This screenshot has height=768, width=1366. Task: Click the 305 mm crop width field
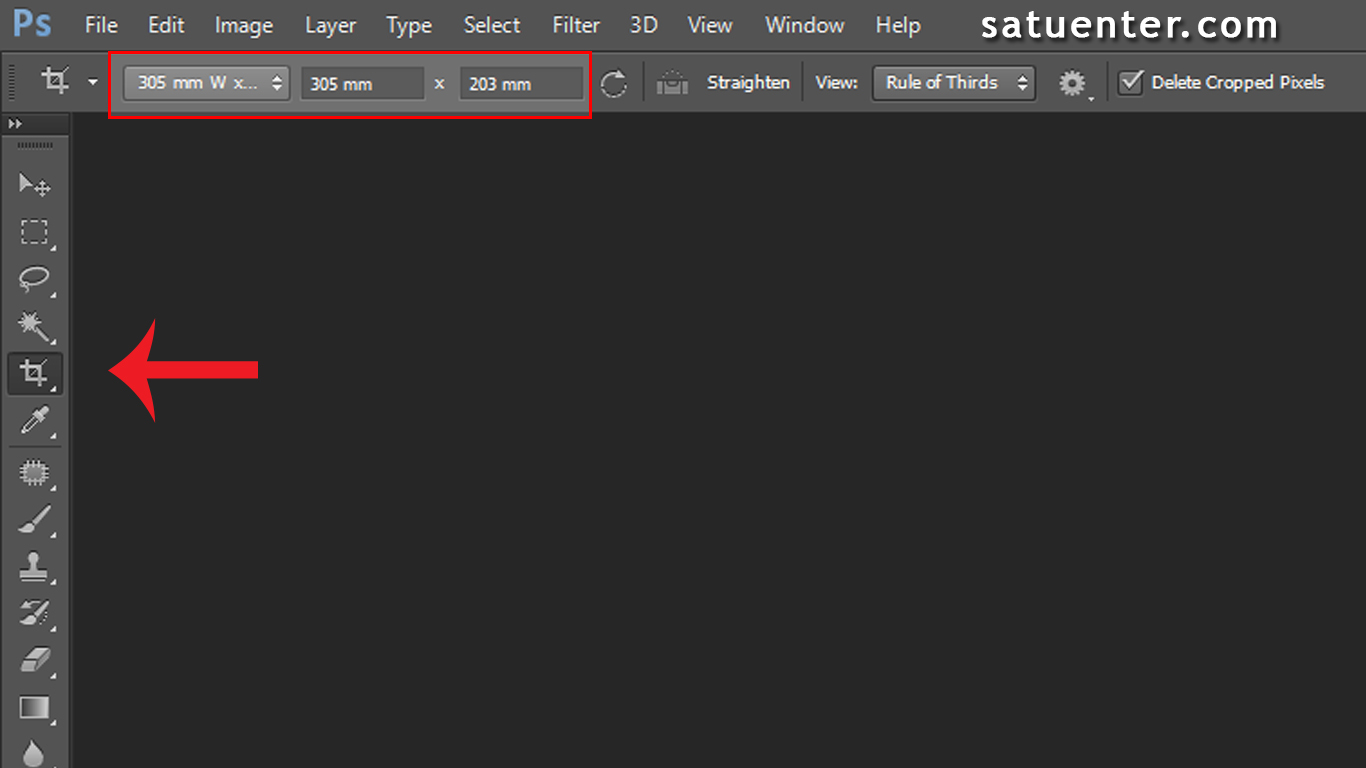[x=363, y=84]
